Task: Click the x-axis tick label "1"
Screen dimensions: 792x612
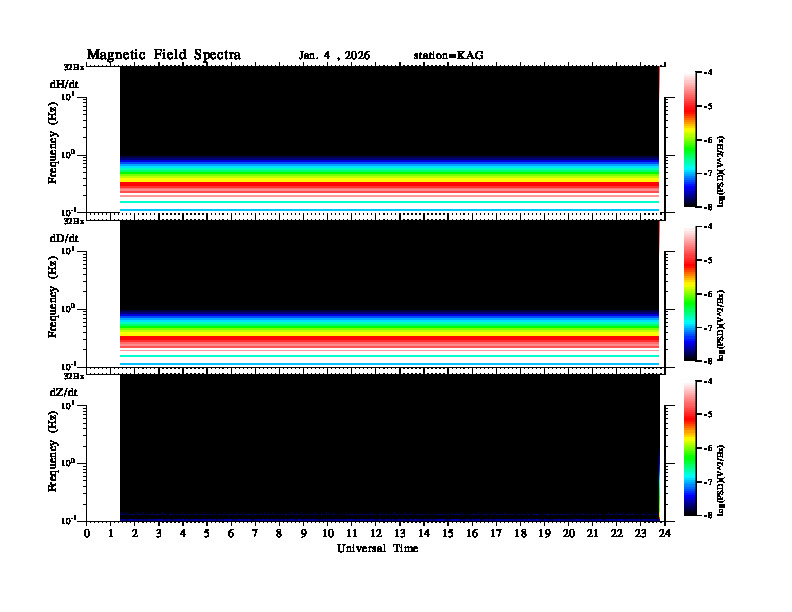Action: tap(111, 533)
